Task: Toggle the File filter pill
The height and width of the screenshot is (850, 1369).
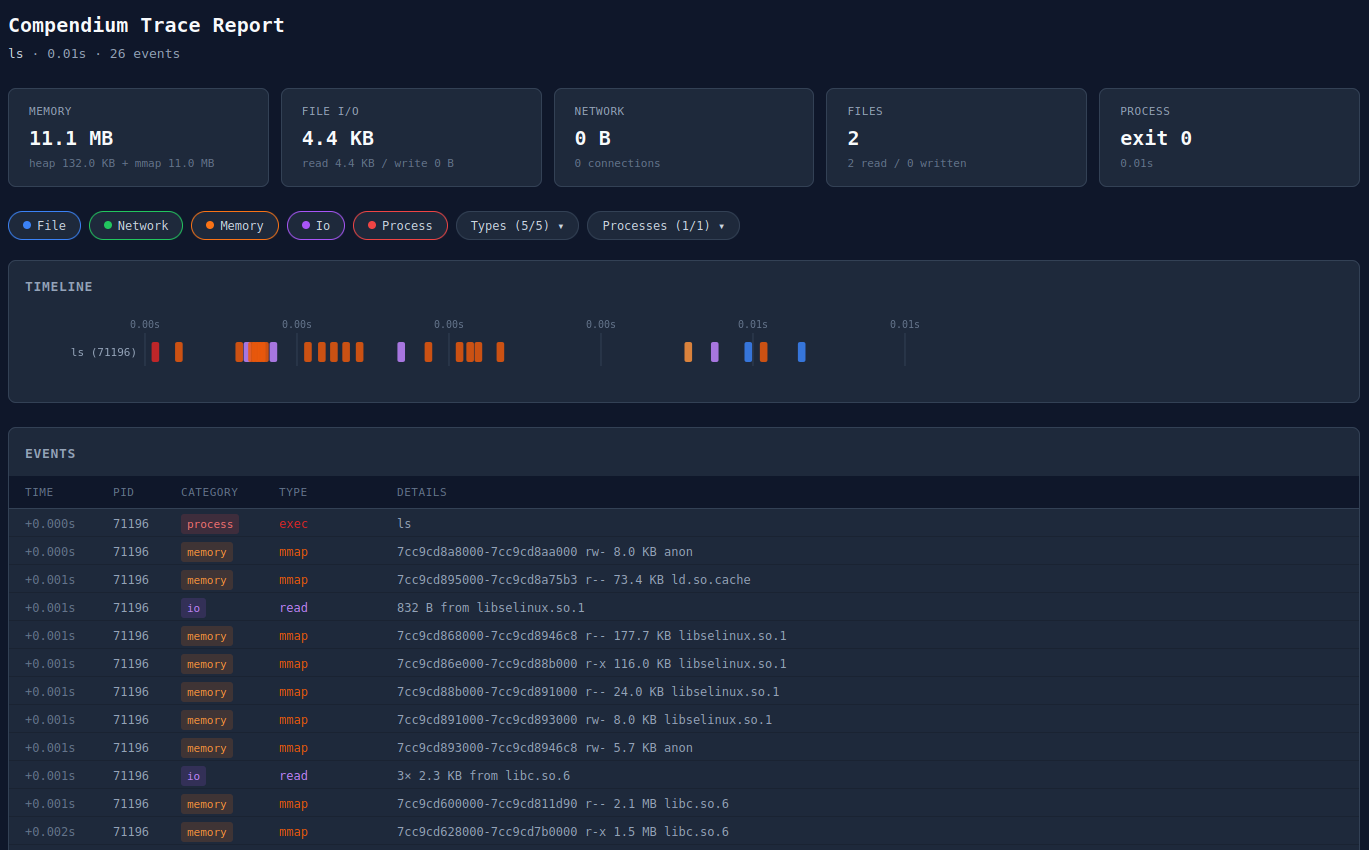Action: click(44, 226)
